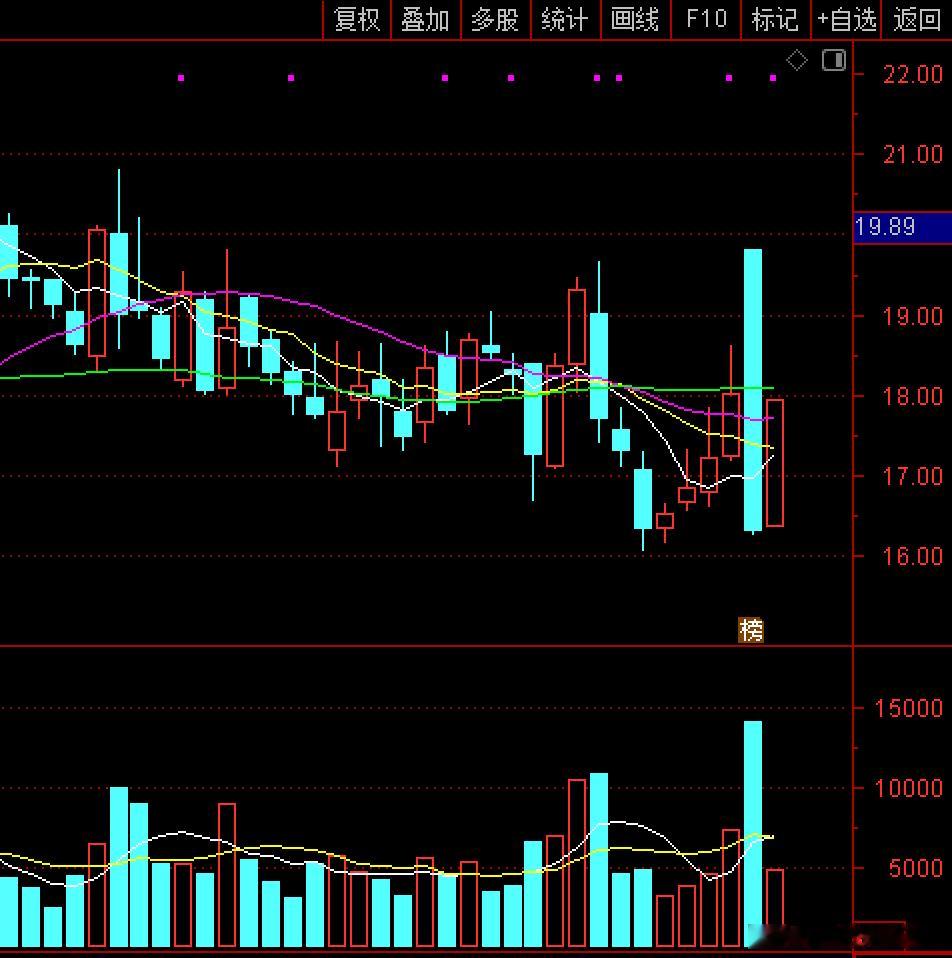This screenshot has width=952, height=958.
Task: Click the 15000 volume axis label
Action: 909,708
